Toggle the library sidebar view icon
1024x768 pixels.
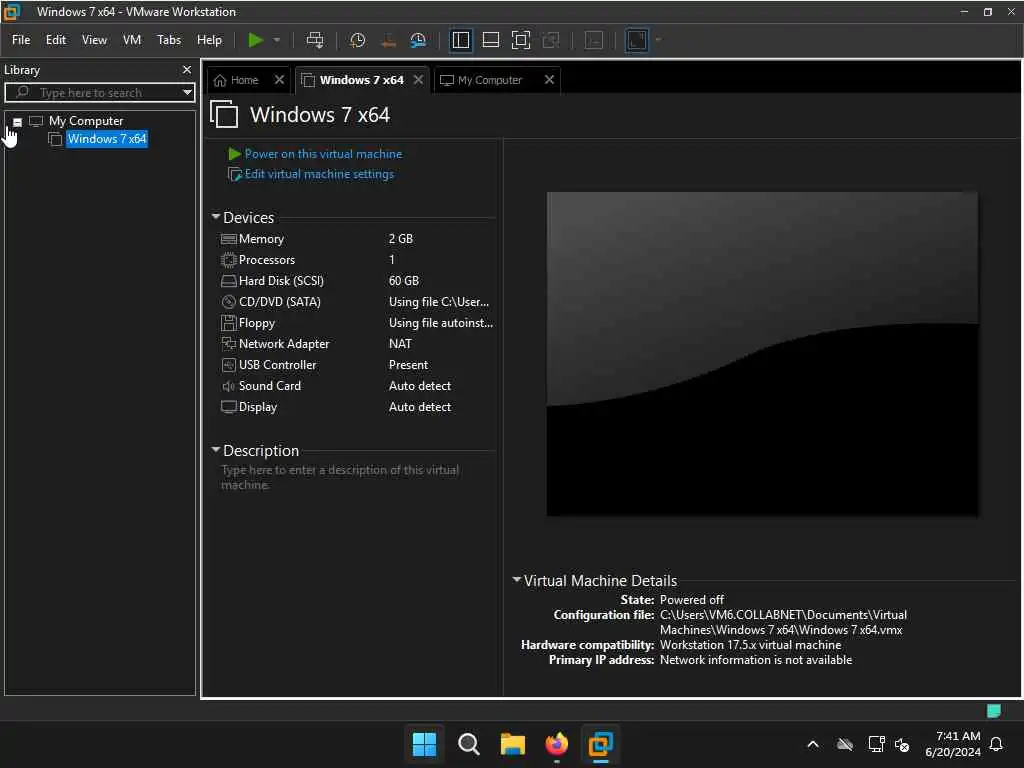(460, 40)
